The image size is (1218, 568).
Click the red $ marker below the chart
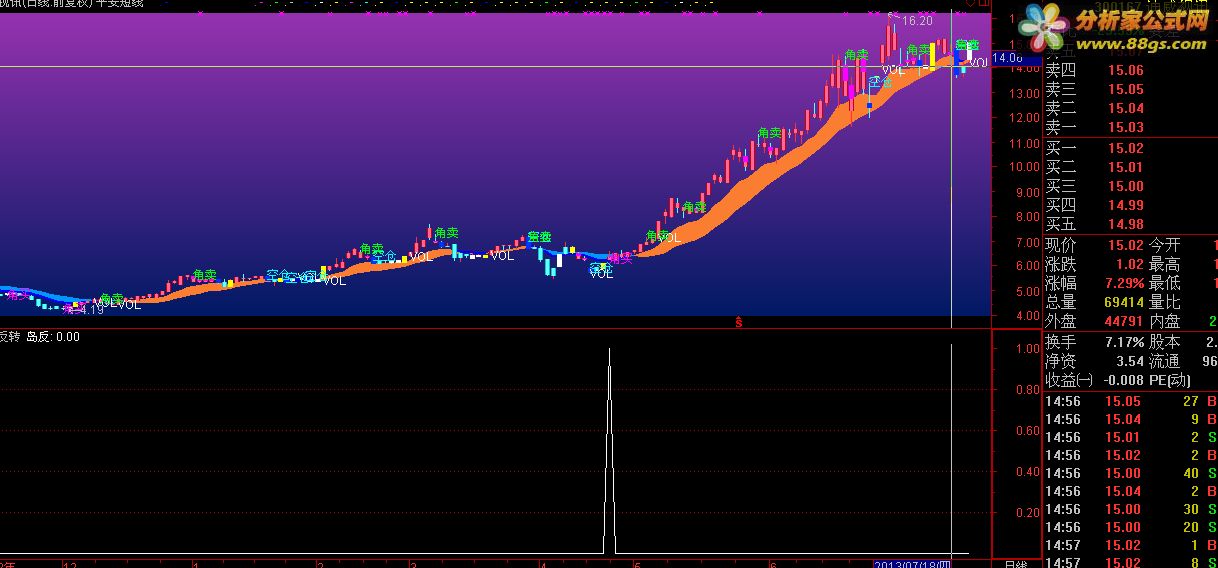[x=739, y=322]
